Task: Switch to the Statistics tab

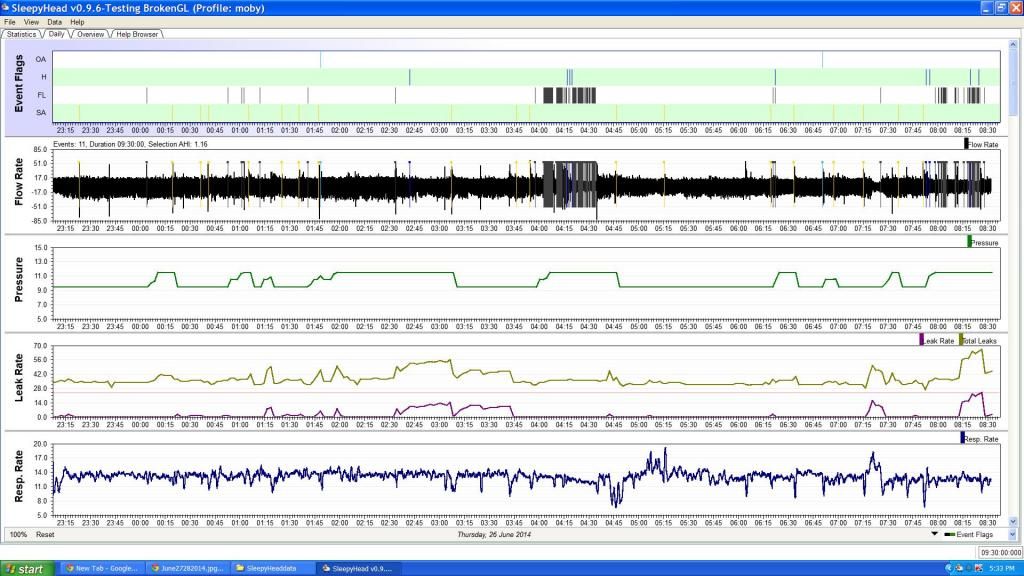Action: click(22, 34)
